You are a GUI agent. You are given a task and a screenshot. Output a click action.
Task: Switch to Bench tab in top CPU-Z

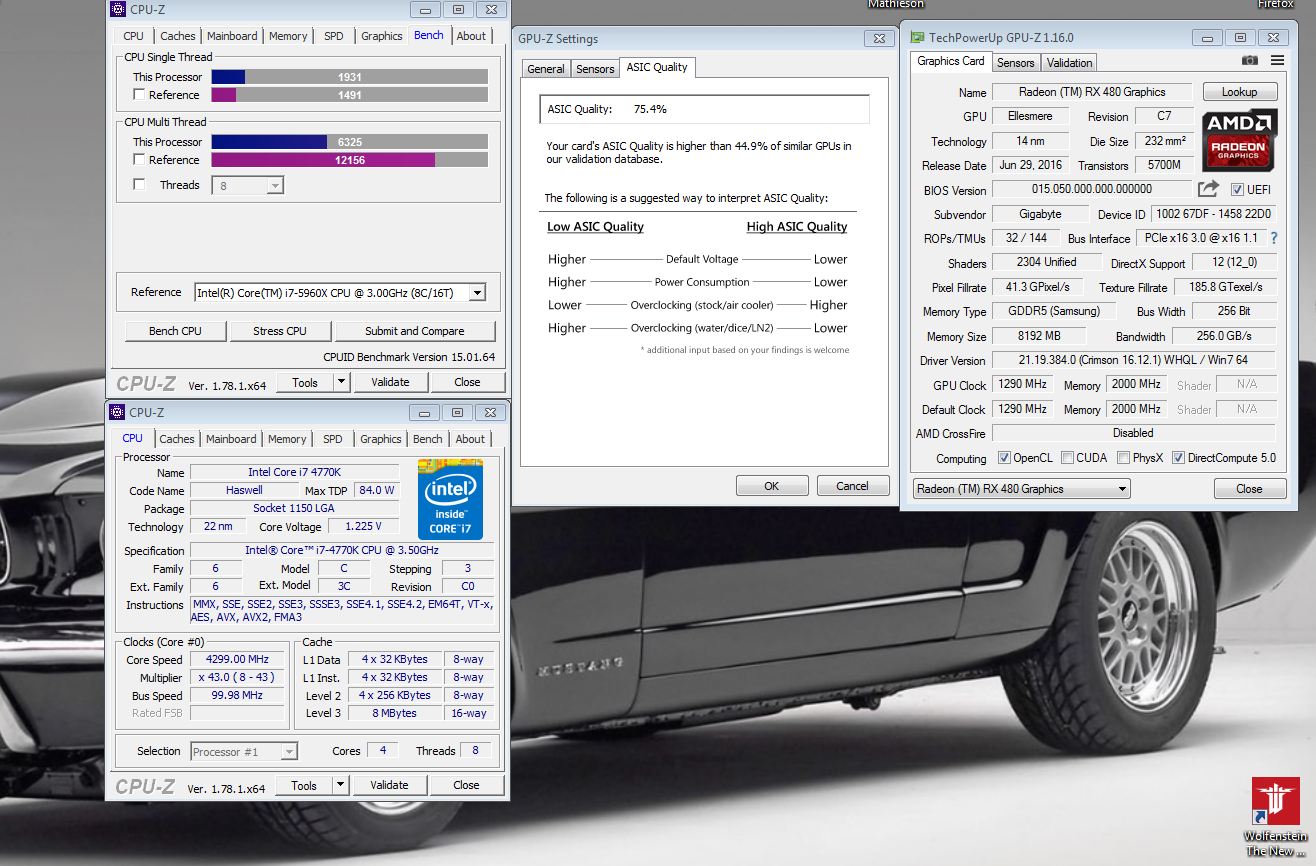[x=428, y=35]
